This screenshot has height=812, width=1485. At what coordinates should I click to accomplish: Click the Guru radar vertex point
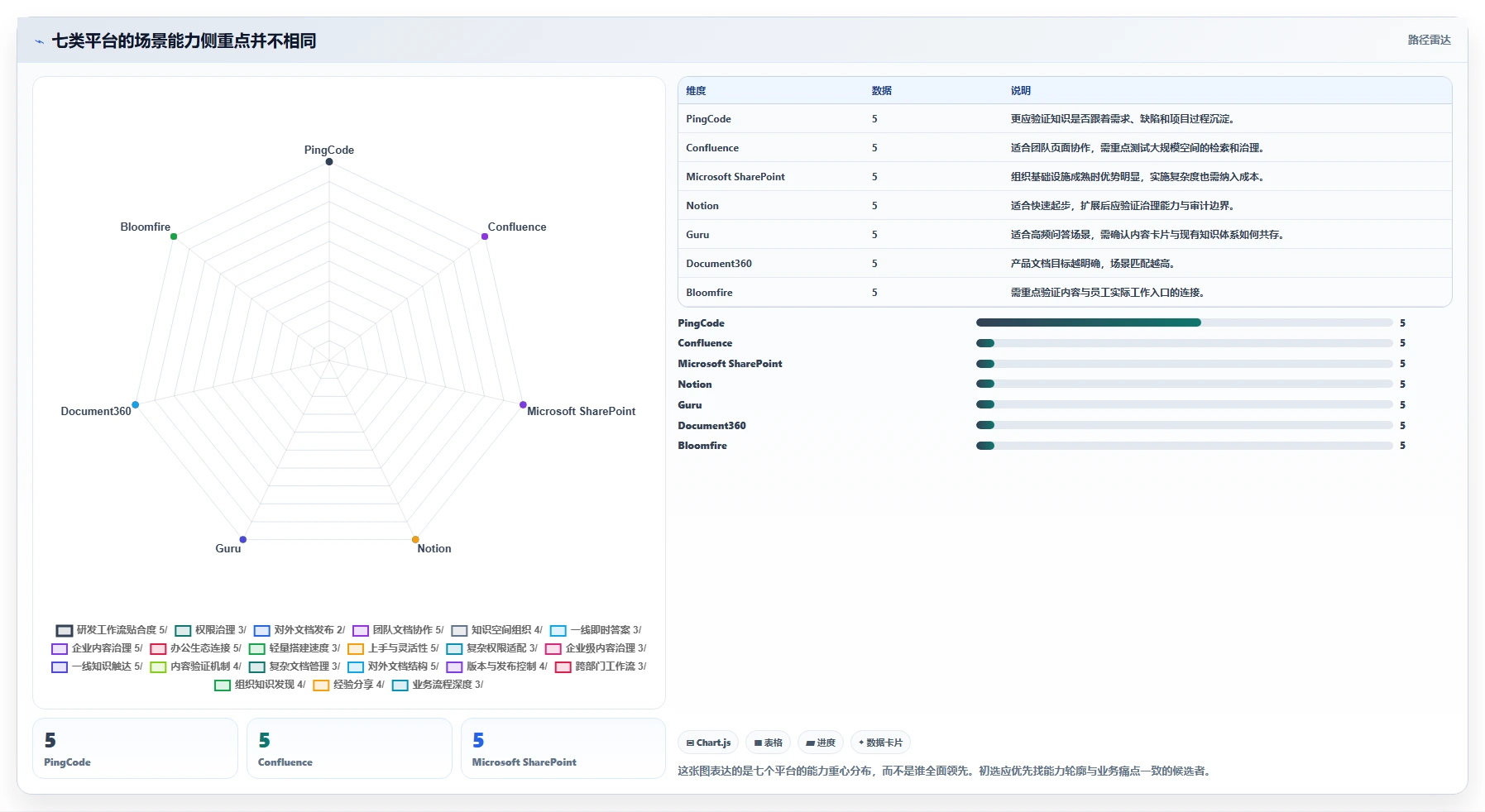pyautogui.click(x=243, y=539)
